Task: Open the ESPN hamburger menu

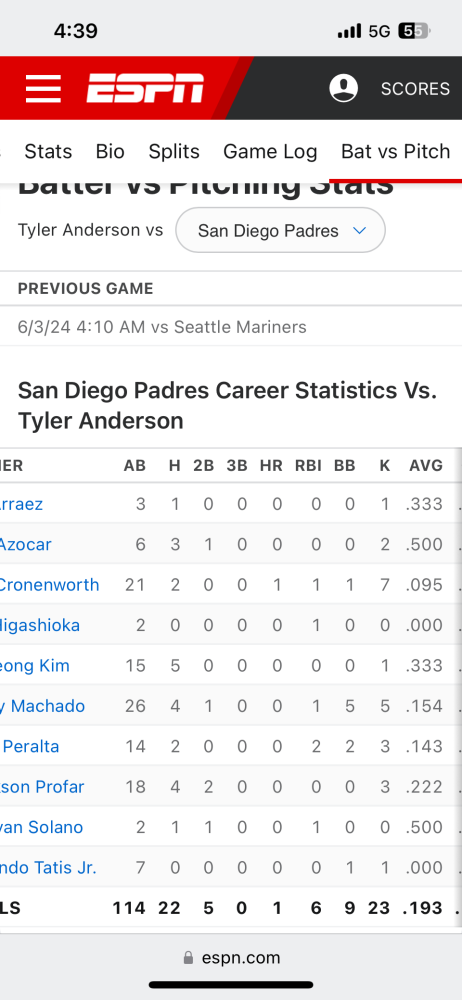Action: [x=43, y=88]
